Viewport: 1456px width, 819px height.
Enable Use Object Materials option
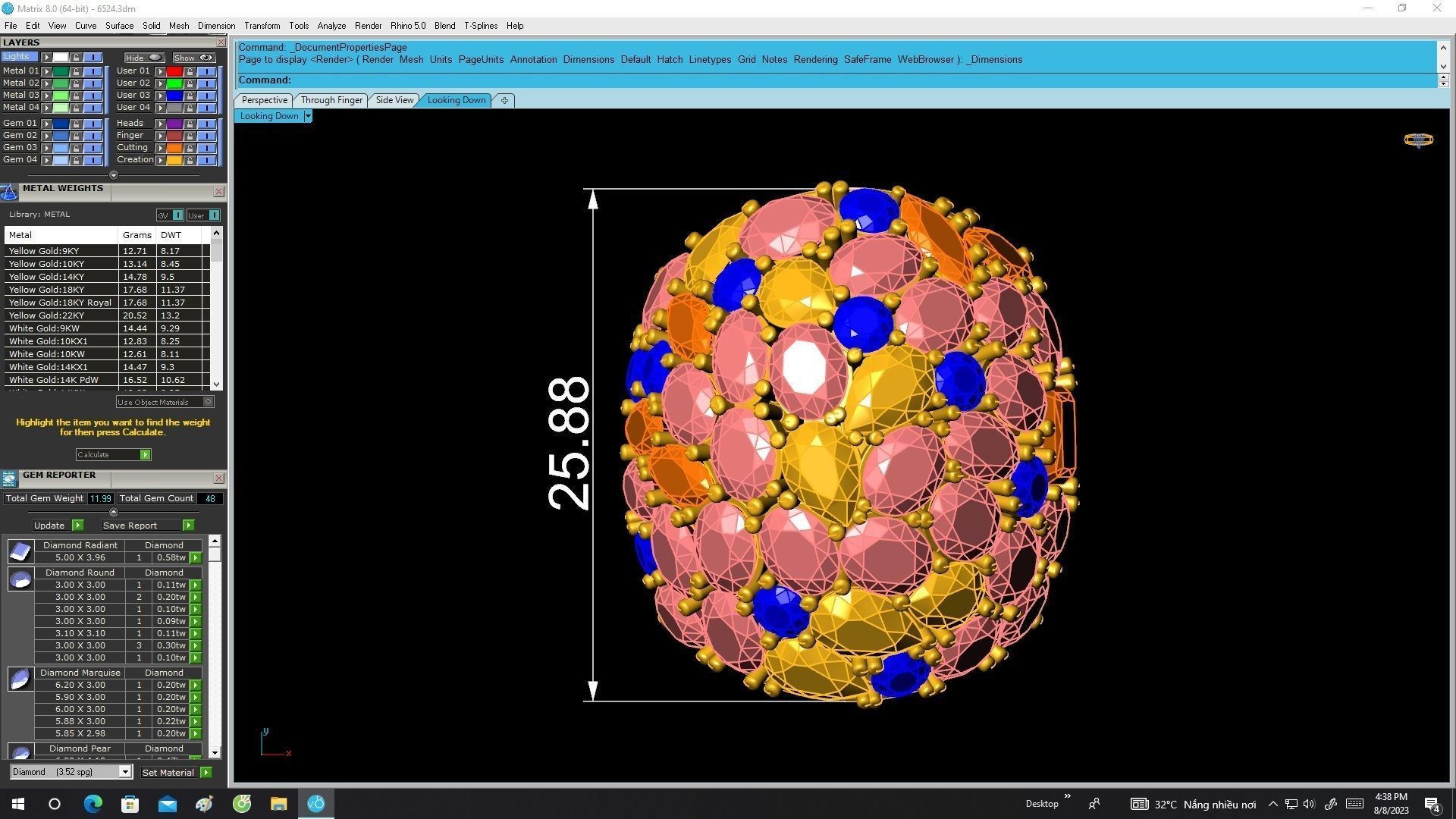click(x=209, y=402)
